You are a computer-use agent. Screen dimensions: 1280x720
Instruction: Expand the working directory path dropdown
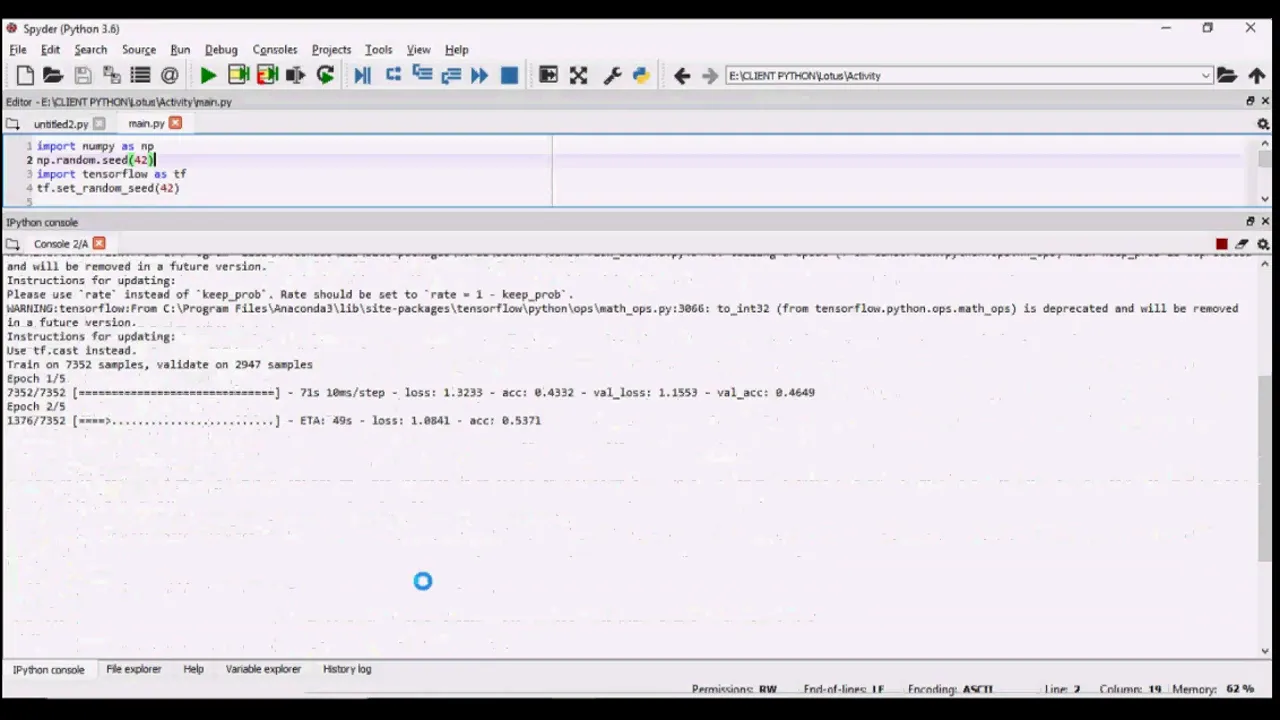pos(1206,75)
